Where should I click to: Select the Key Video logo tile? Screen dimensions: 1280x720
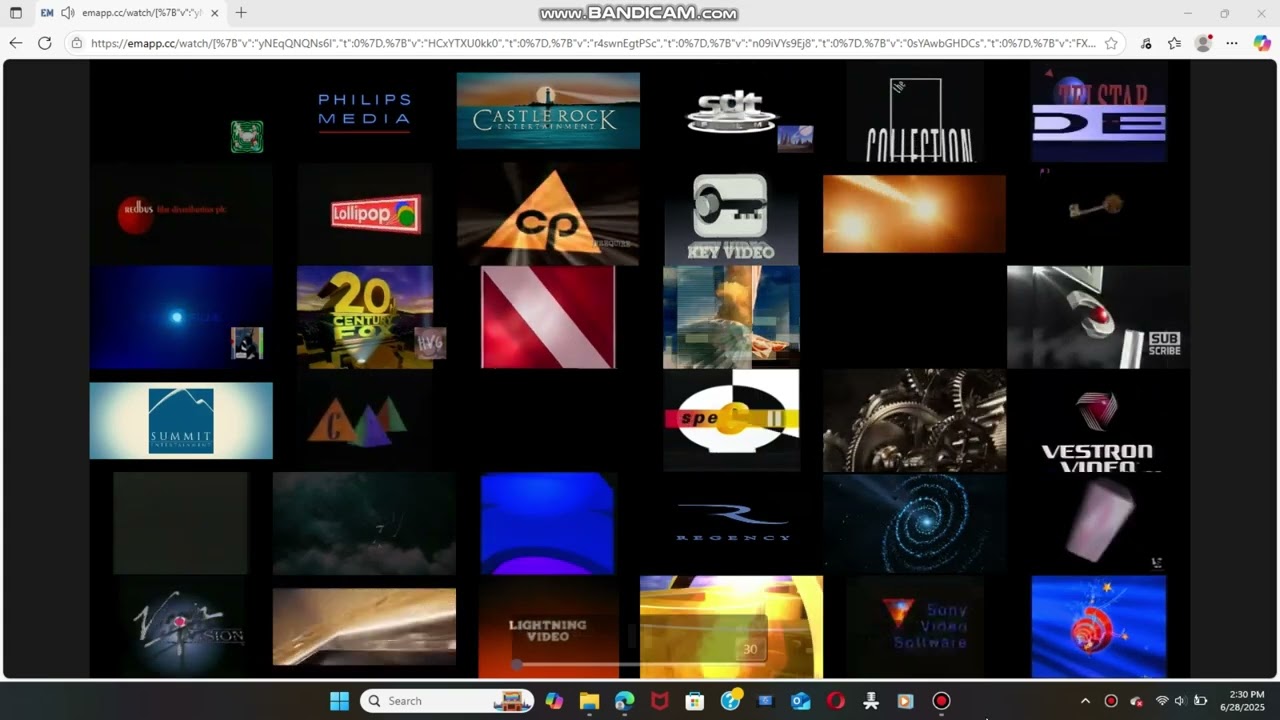point(731,215)
